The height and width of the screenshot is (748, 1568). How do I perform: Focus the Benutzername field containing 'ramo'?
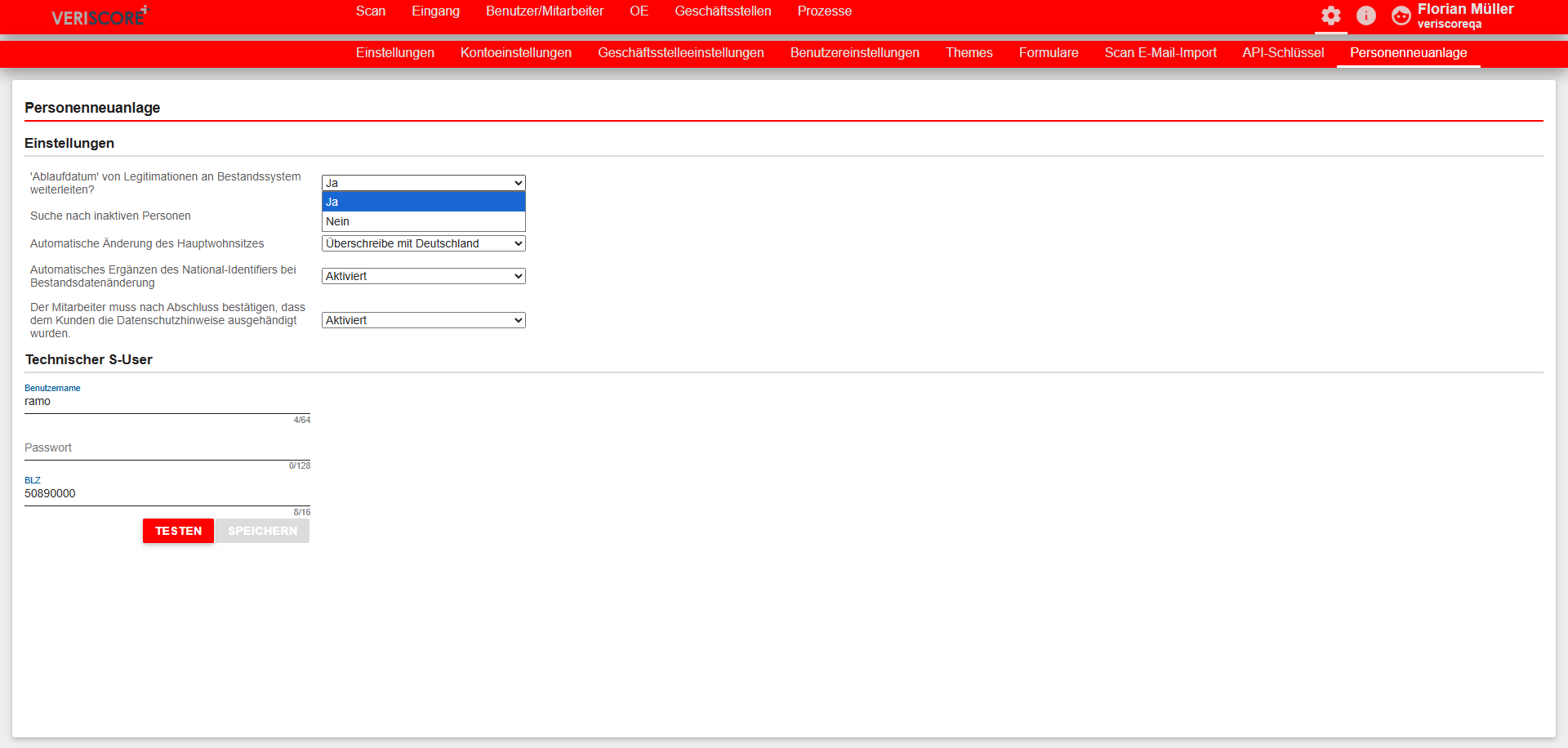click(167, 402)
